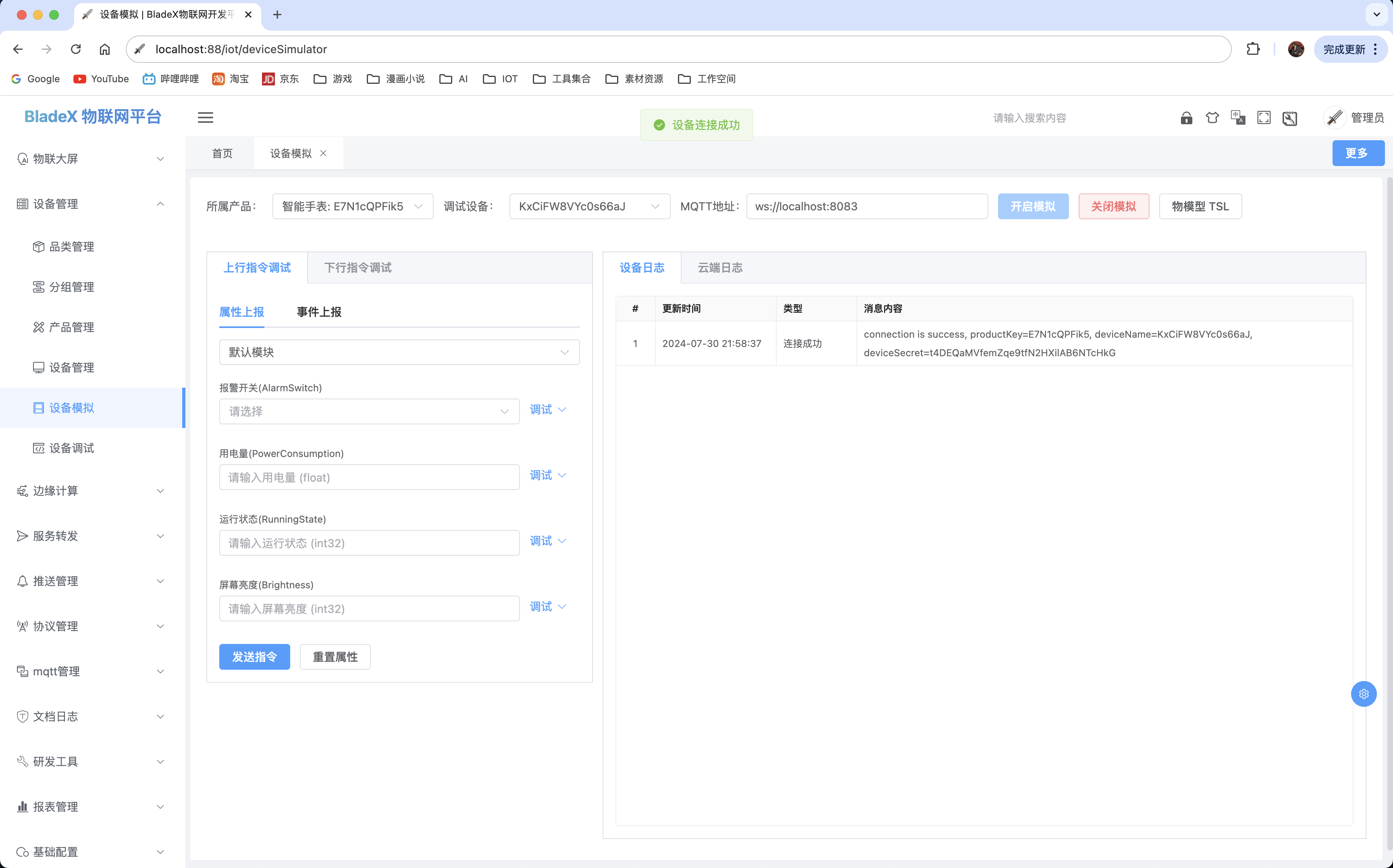Toggle fullscreen icon in header
This screenshot has width=1393, height=868.
(x=1264, y=118)
